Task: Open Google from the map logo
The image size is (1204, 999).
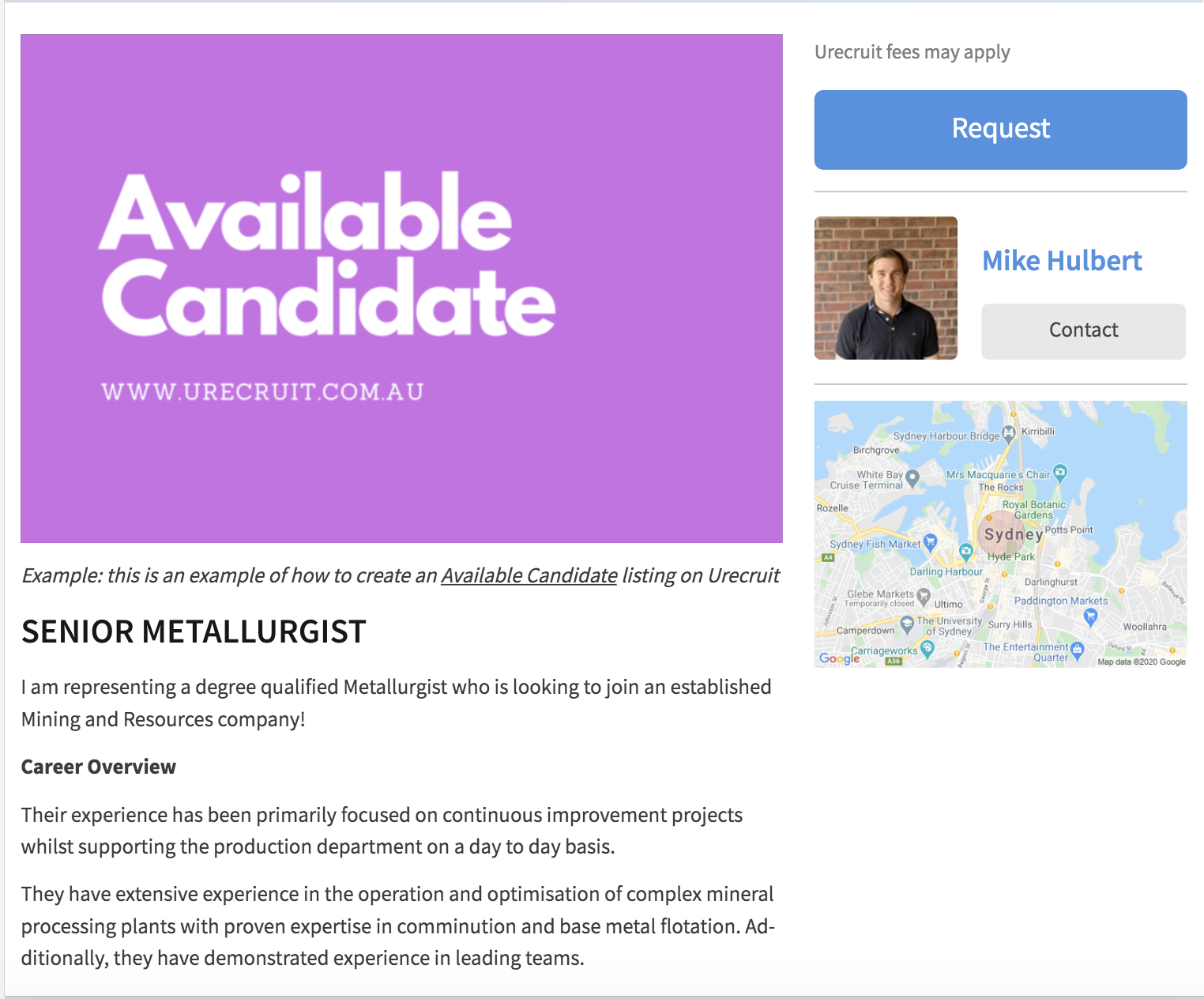Action: pyautogui.click(x=837, y=659)
